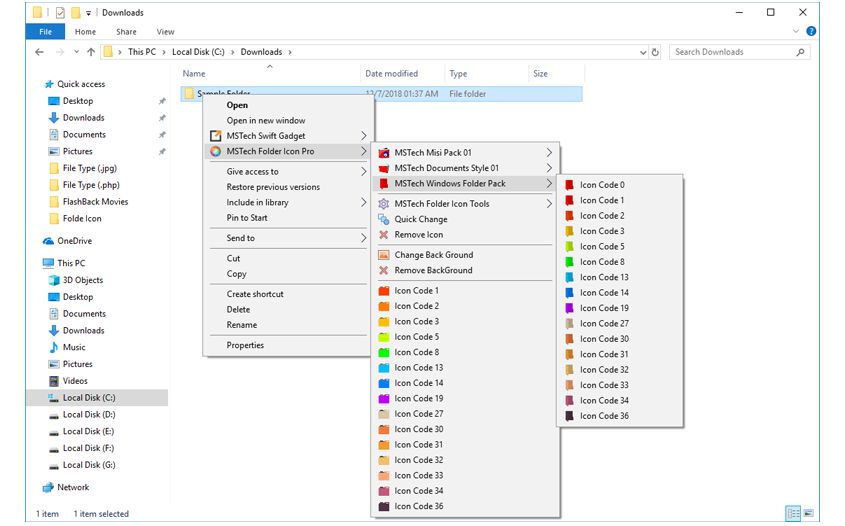
Task: Click the Quick Change icon
Action: [384, 219]
